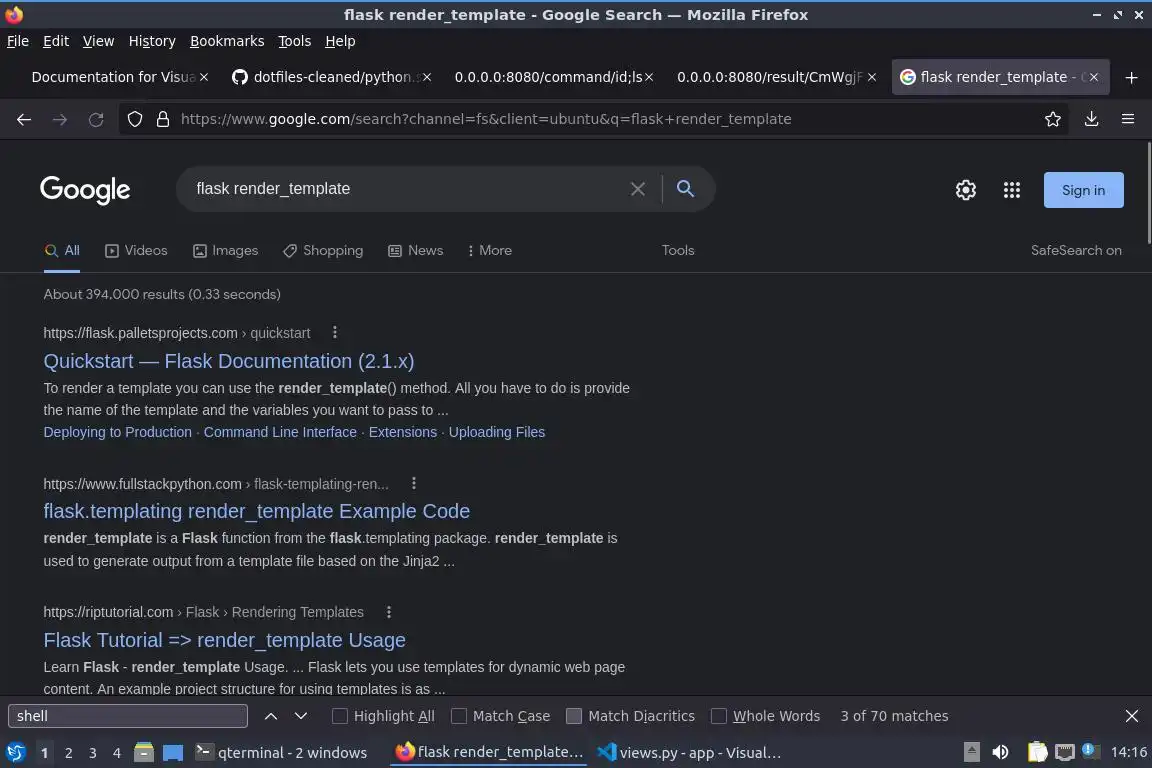Open flask.templating render_template Example Code
1152x768 pixels.
(x=256, y=511)
